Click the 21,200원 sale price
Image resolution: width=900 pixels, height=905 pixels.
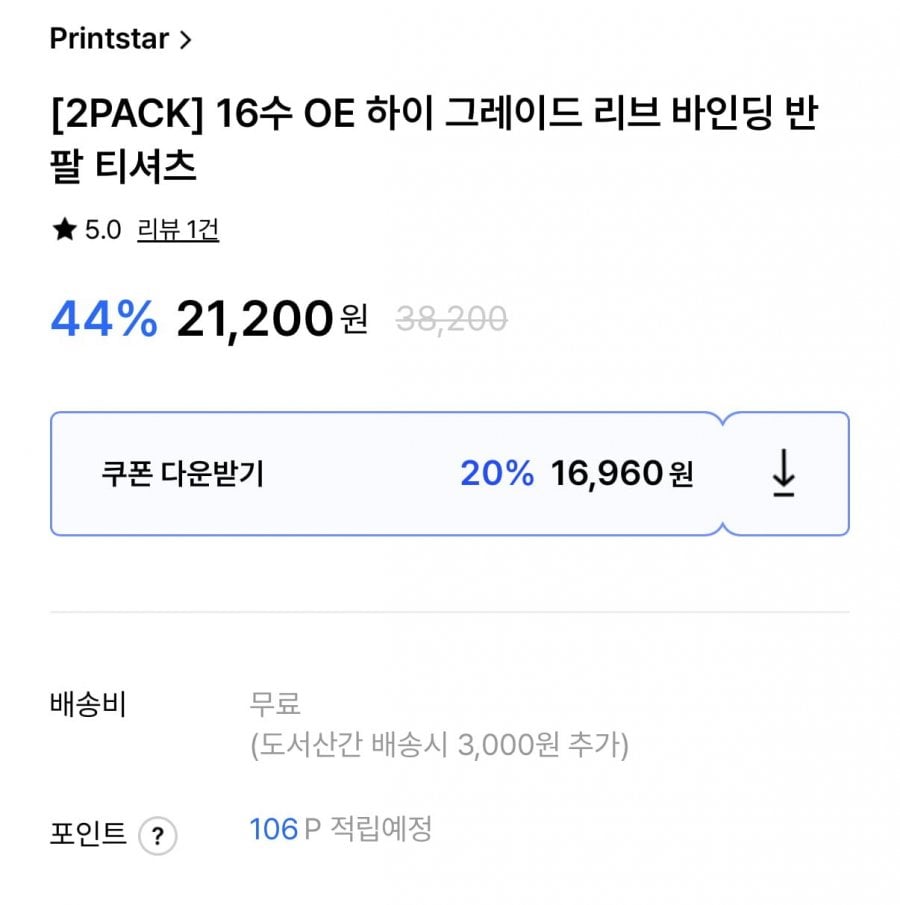tap(271, 320)
